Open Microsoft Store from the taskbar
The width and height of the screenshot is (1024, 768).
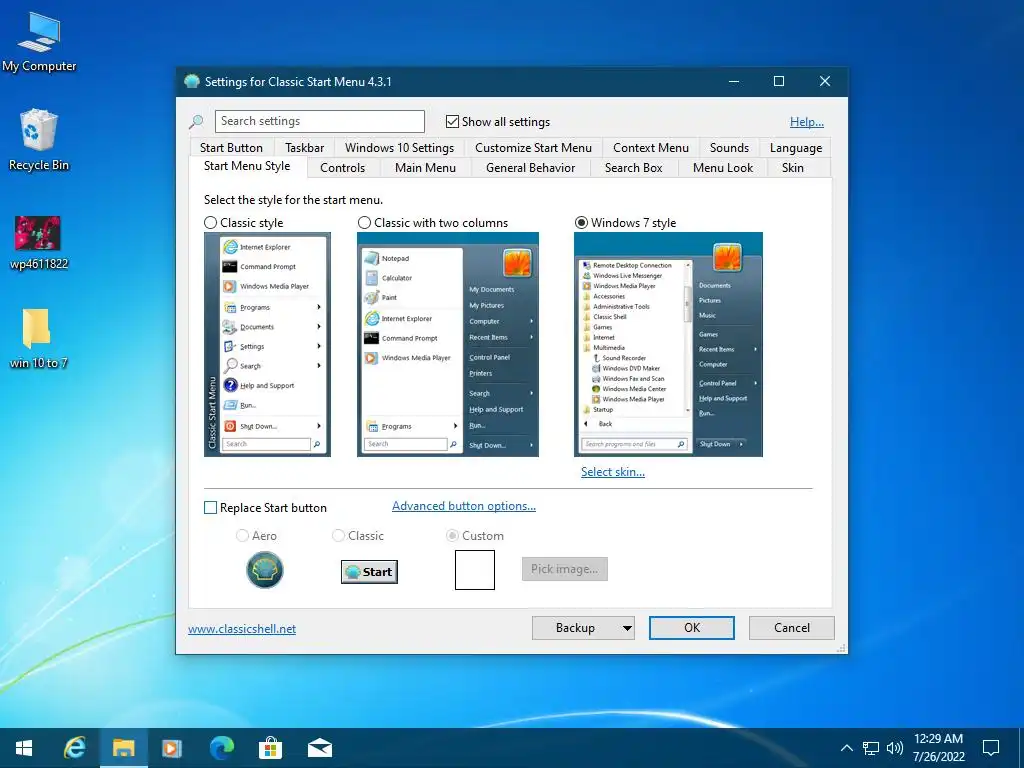click(270, 748)
